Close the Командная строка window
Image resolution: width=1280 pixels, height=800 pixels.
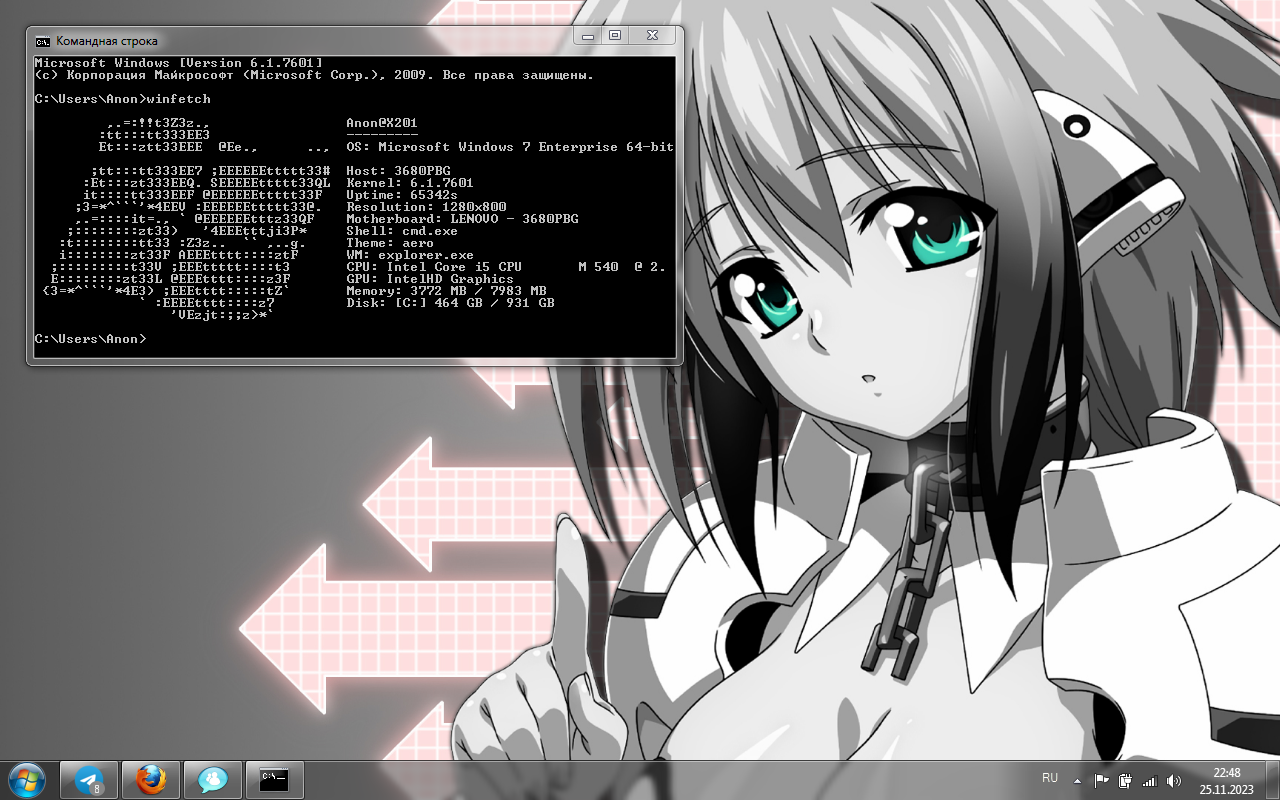pos(652,35)
